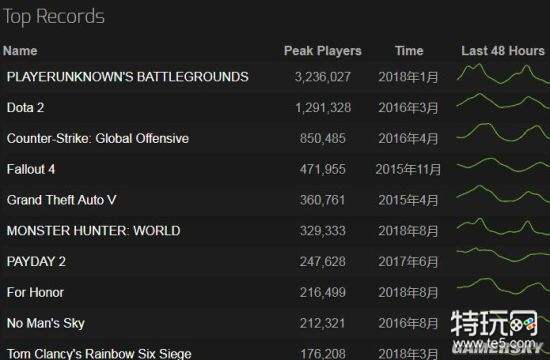The image size is (550, 360).
Task: View Counter-Strike 48-hour sparkline chart
Action: tap(503, 133)
